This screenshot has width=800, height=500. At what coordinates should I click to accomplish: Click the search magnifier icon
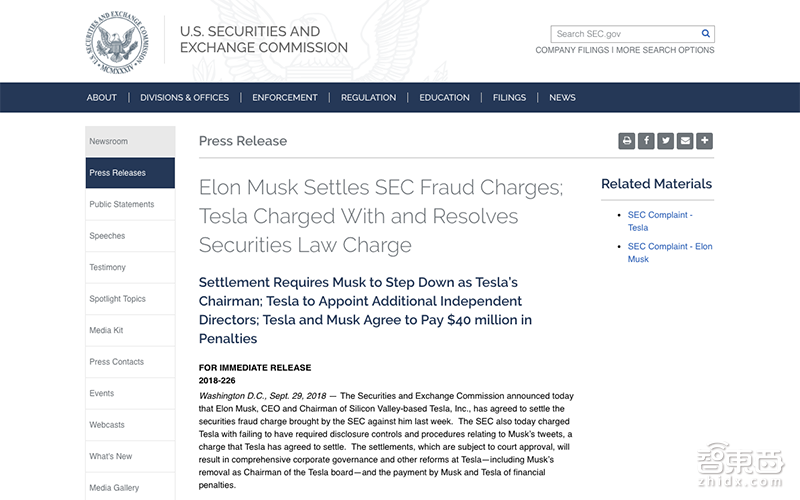[x=706, y=34]
